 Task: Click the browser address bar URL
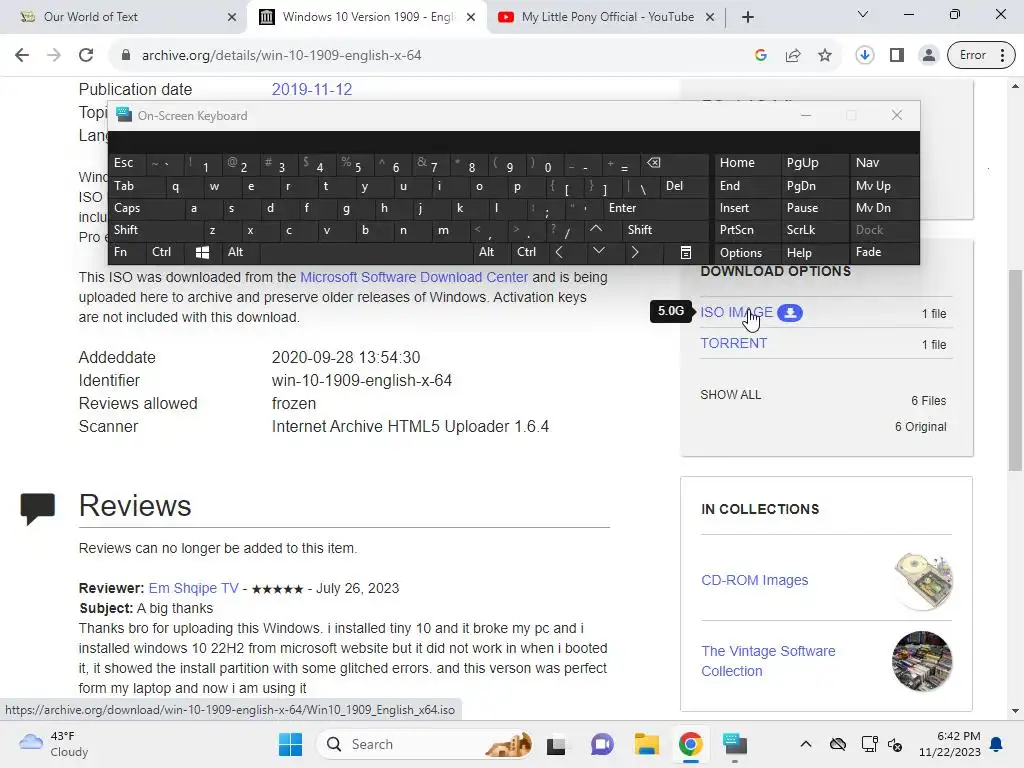[281, 56]
